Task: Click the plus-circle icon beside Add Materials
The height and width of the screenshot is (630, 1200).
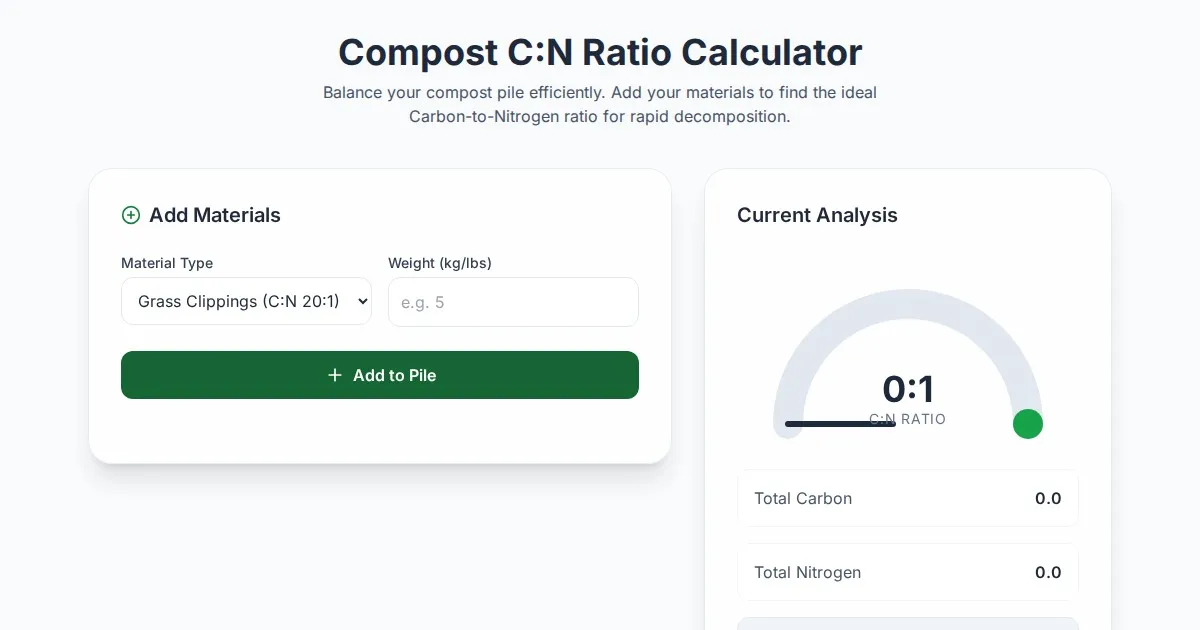Action: 131,215
